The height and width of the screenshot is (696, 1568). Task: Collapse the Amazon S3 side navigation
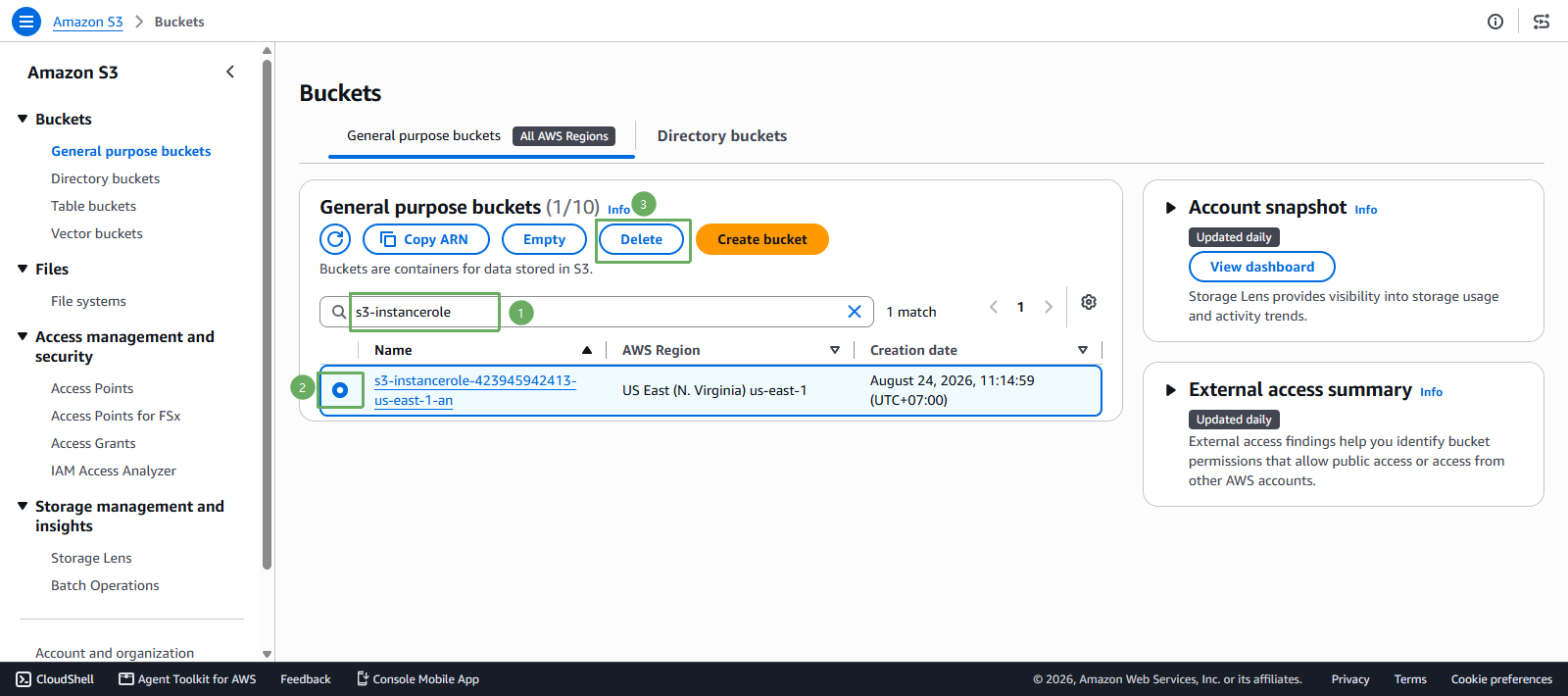point(230,72)
